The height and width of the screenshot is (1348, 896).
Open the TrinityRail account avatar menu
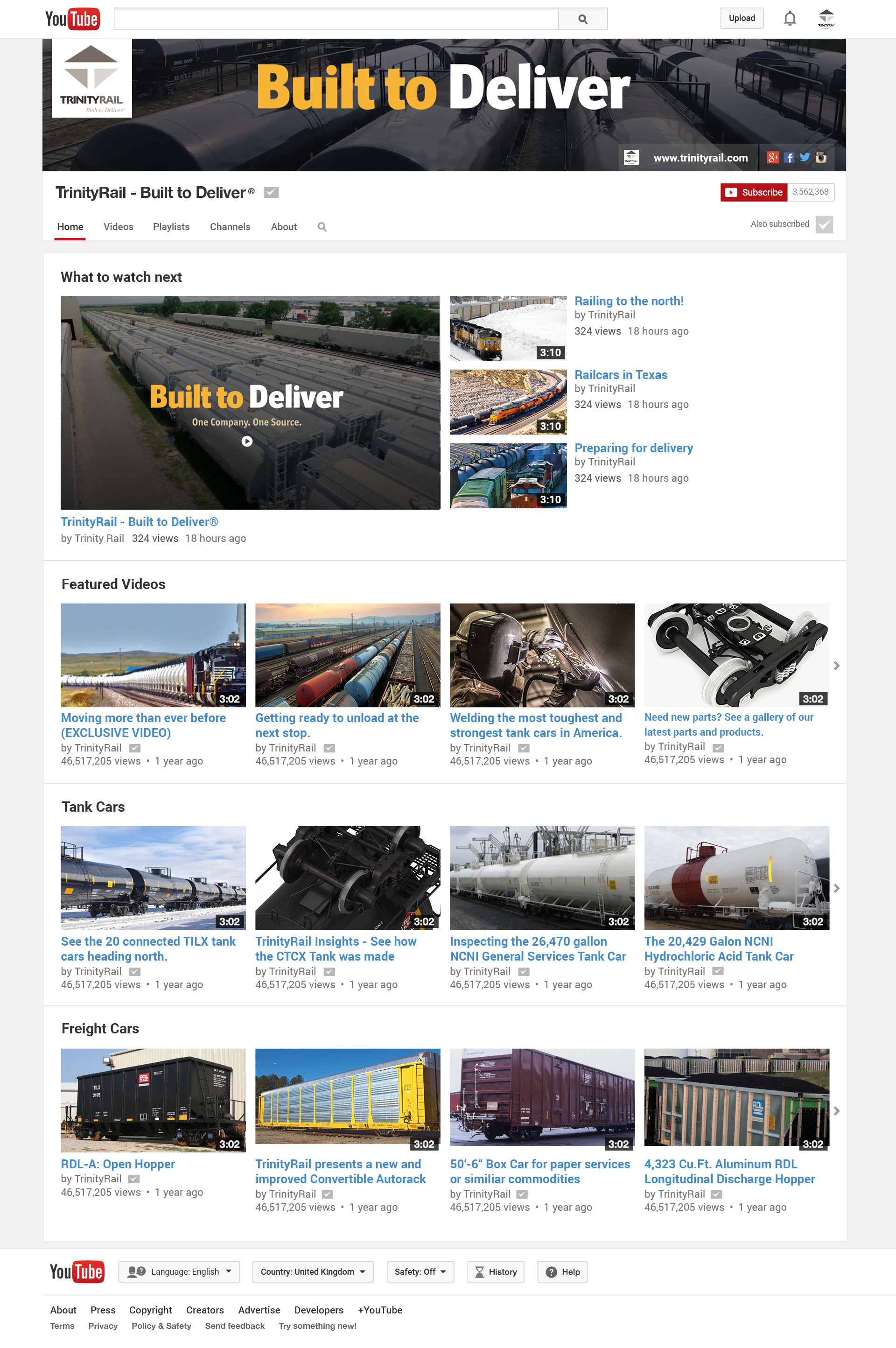pos(826,18)
